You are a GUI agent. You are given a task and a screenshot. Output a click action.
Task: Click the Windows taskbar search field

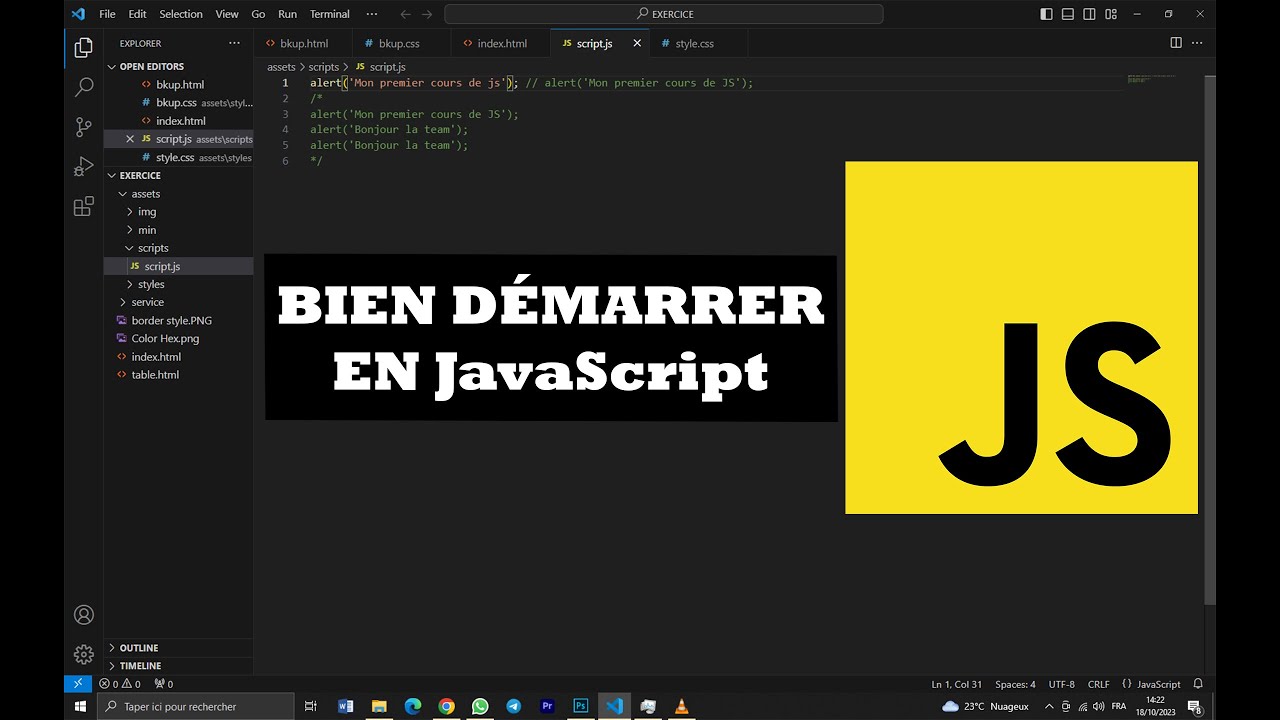[x=196, y=706]
